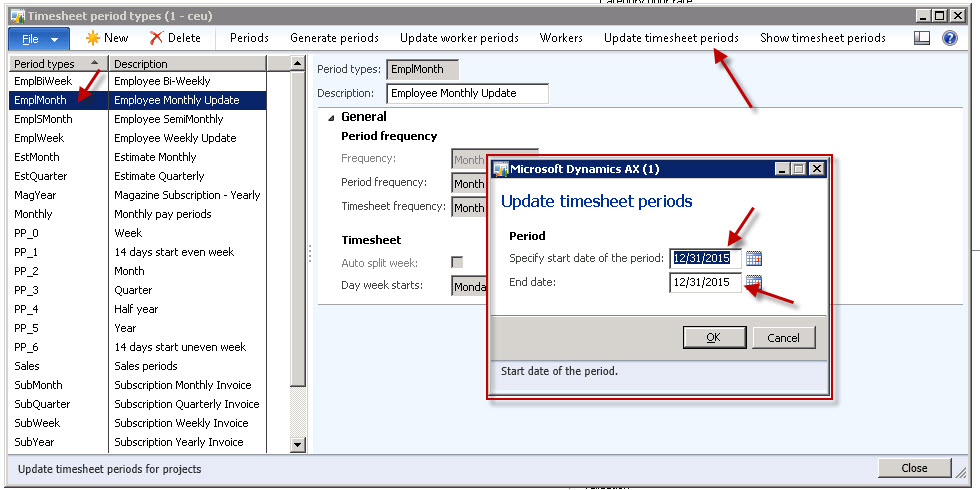The height and width of the screenshot is (490, 980).
Task: Click the New record toolbar icon
Action: (x=92, y=38)
